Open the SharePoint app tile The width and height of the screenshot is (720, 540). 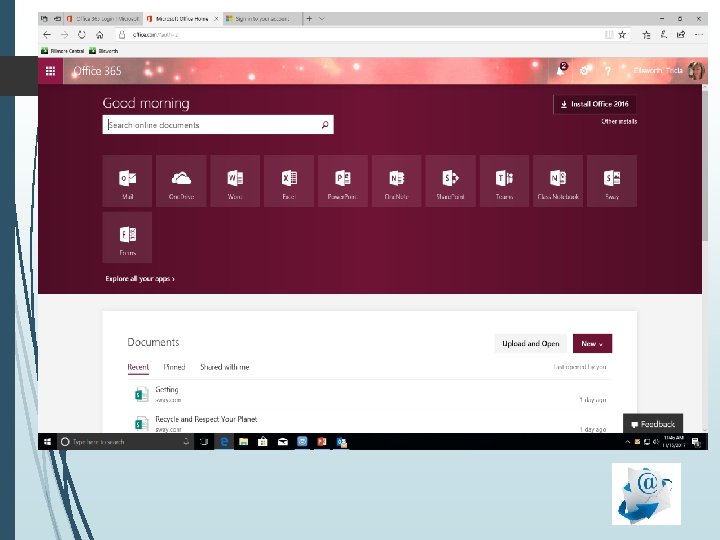(450, 181)
